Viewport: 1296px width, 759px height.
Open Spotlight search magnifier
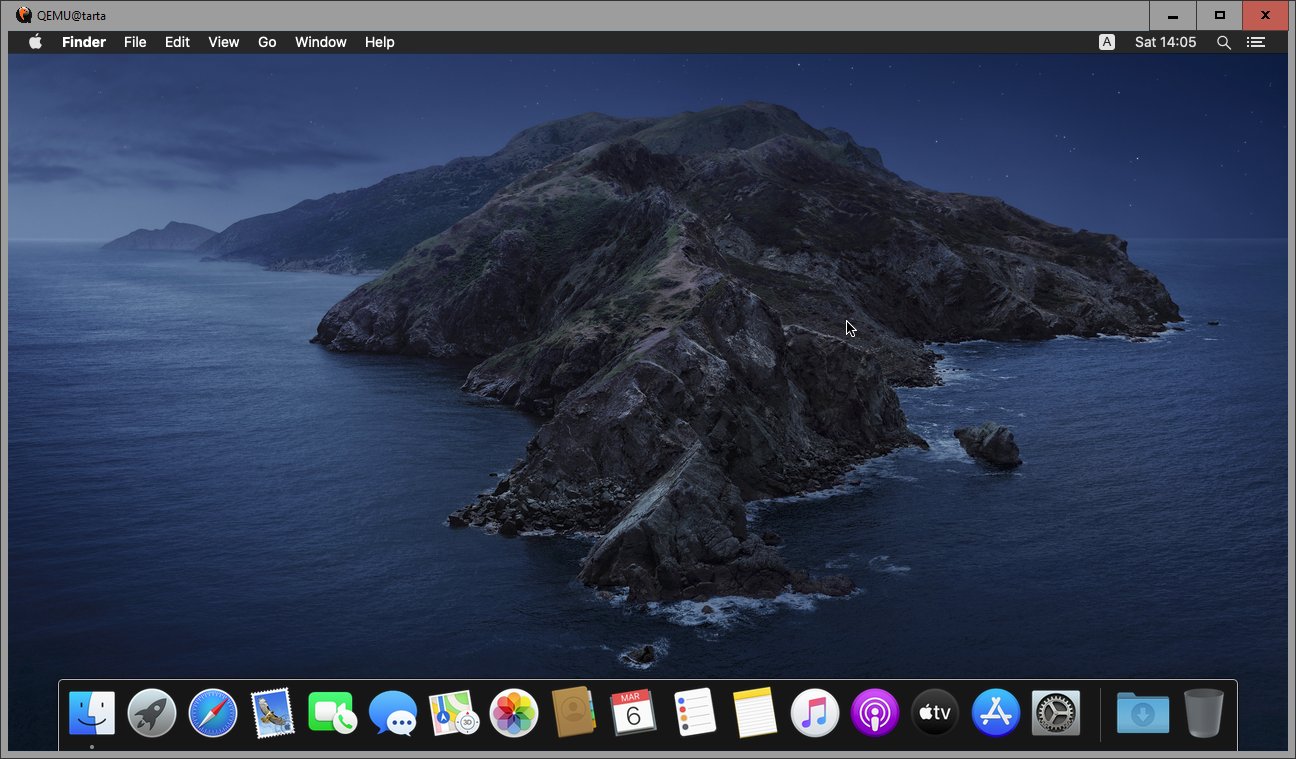pyautogui.click(x=1223, y=42)
